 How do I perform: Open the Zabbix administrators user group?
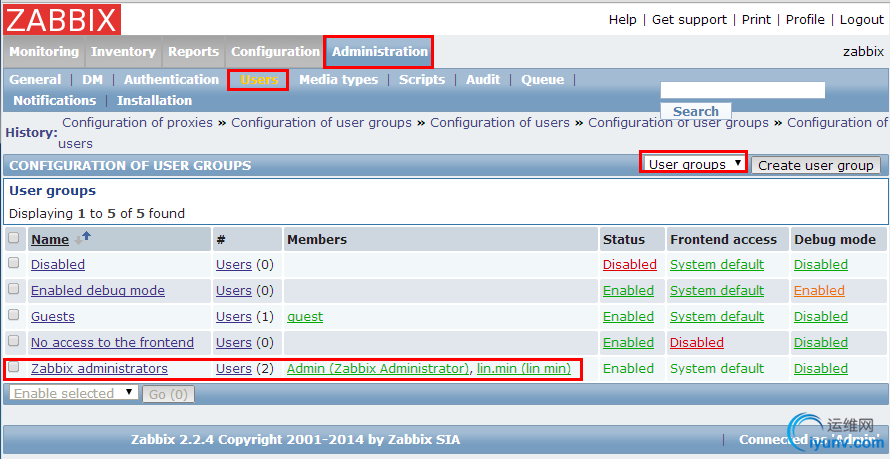99,369
